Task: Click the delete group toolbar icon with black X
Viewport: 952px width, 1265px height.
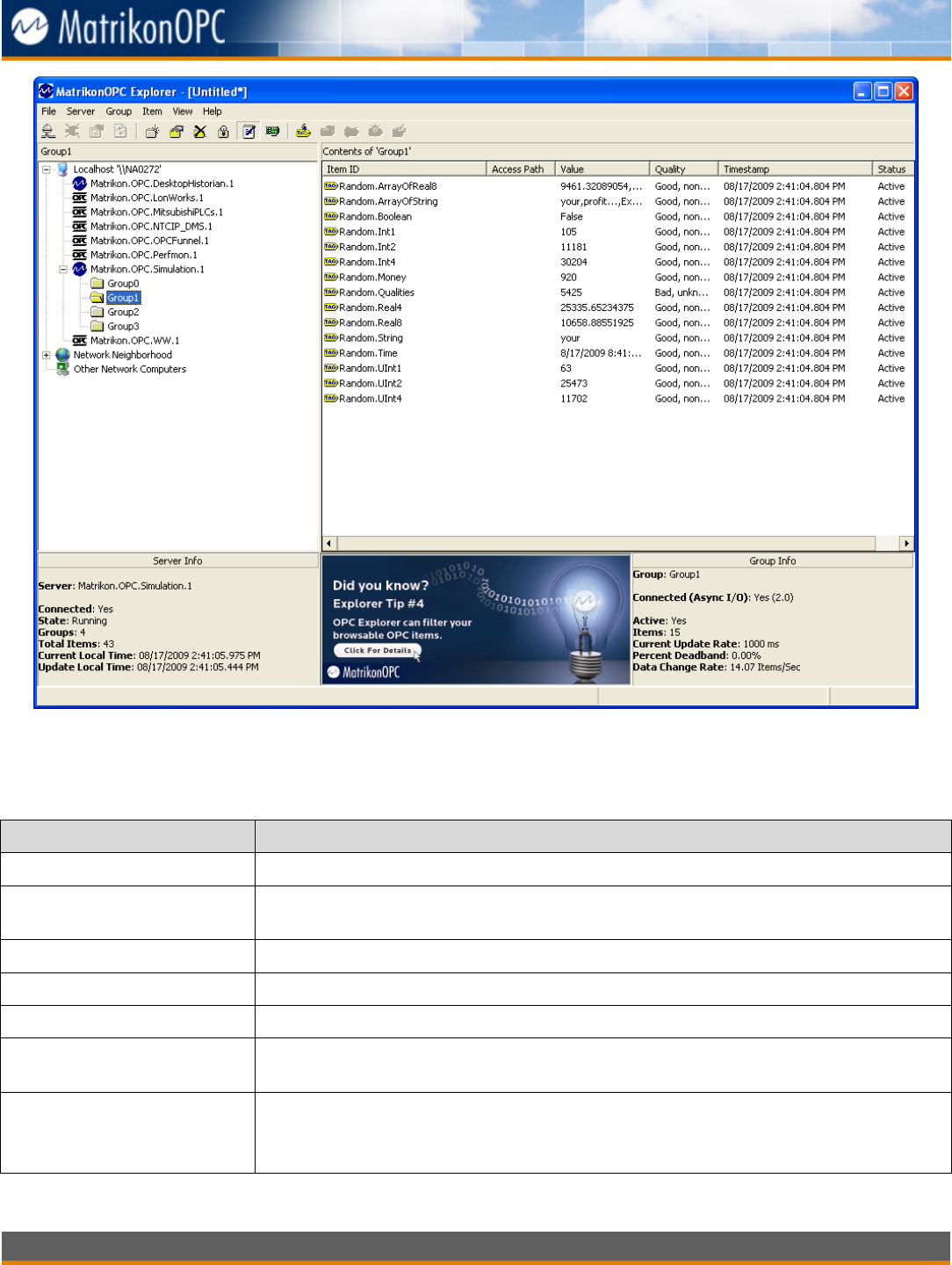Action: coord(200,131)
